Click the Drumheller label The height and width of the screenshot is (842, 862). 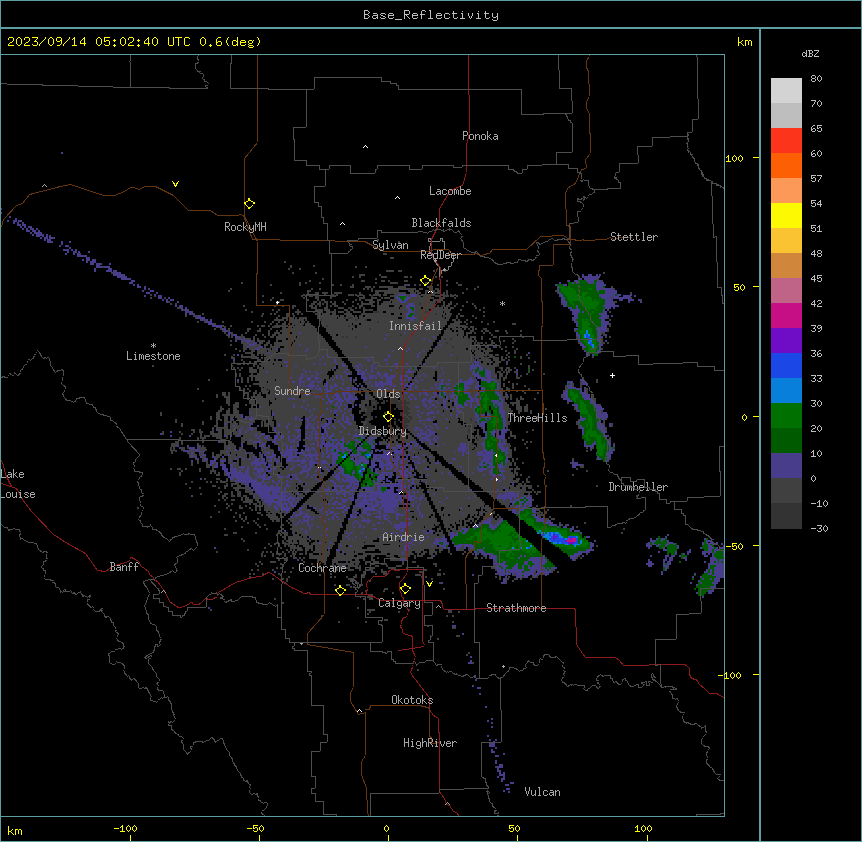pos(638,487)
